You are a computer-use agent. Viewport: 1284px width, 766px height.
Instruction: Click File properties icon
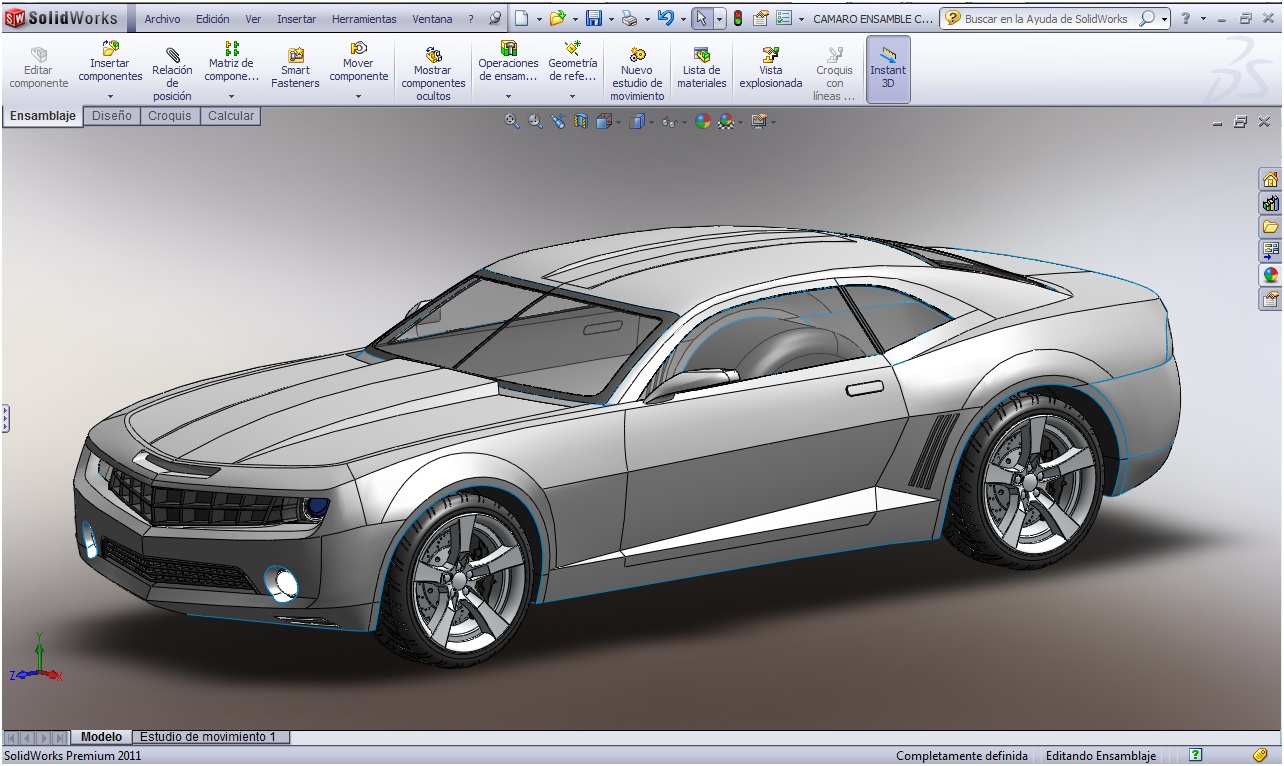pos(761,18)
